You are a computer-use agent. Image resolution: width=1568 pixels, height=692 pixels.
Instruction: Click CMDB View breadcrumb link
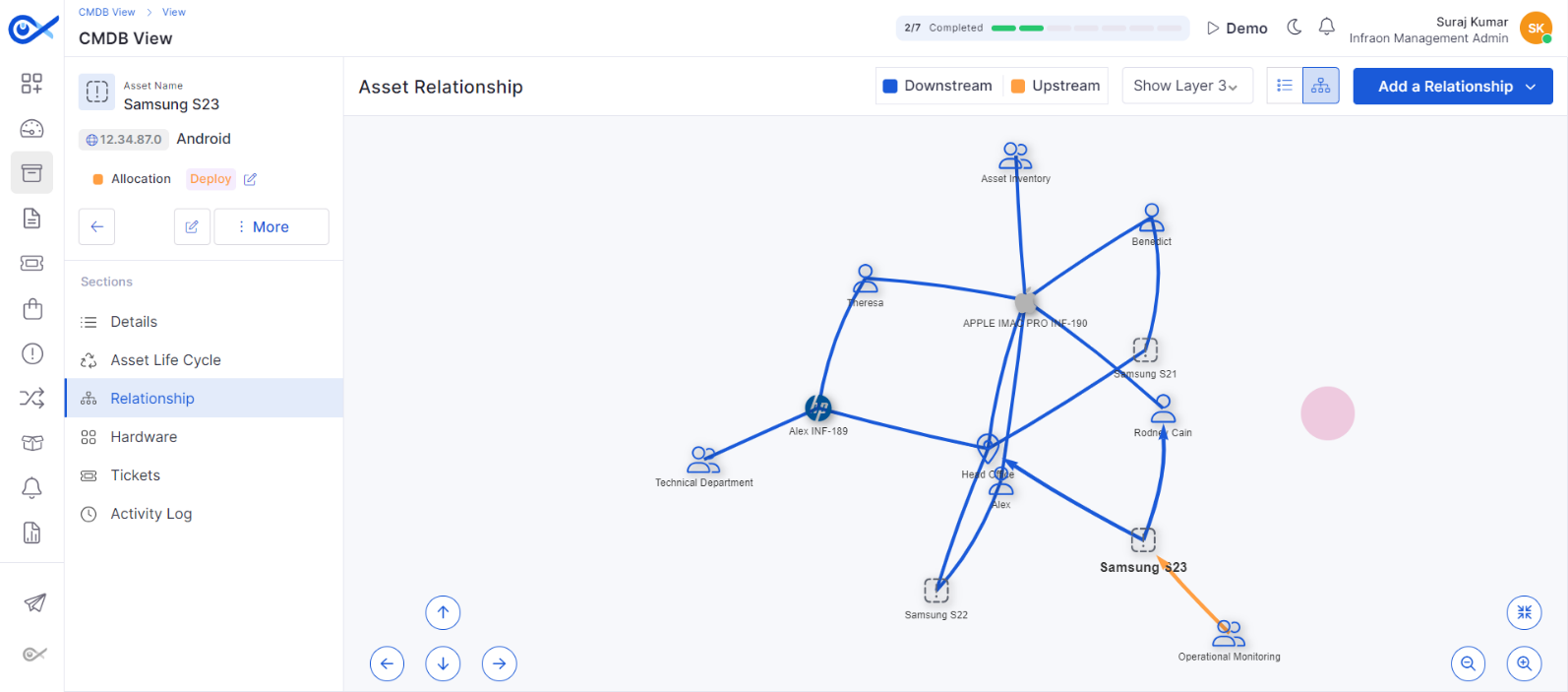[x=107, y=12]
